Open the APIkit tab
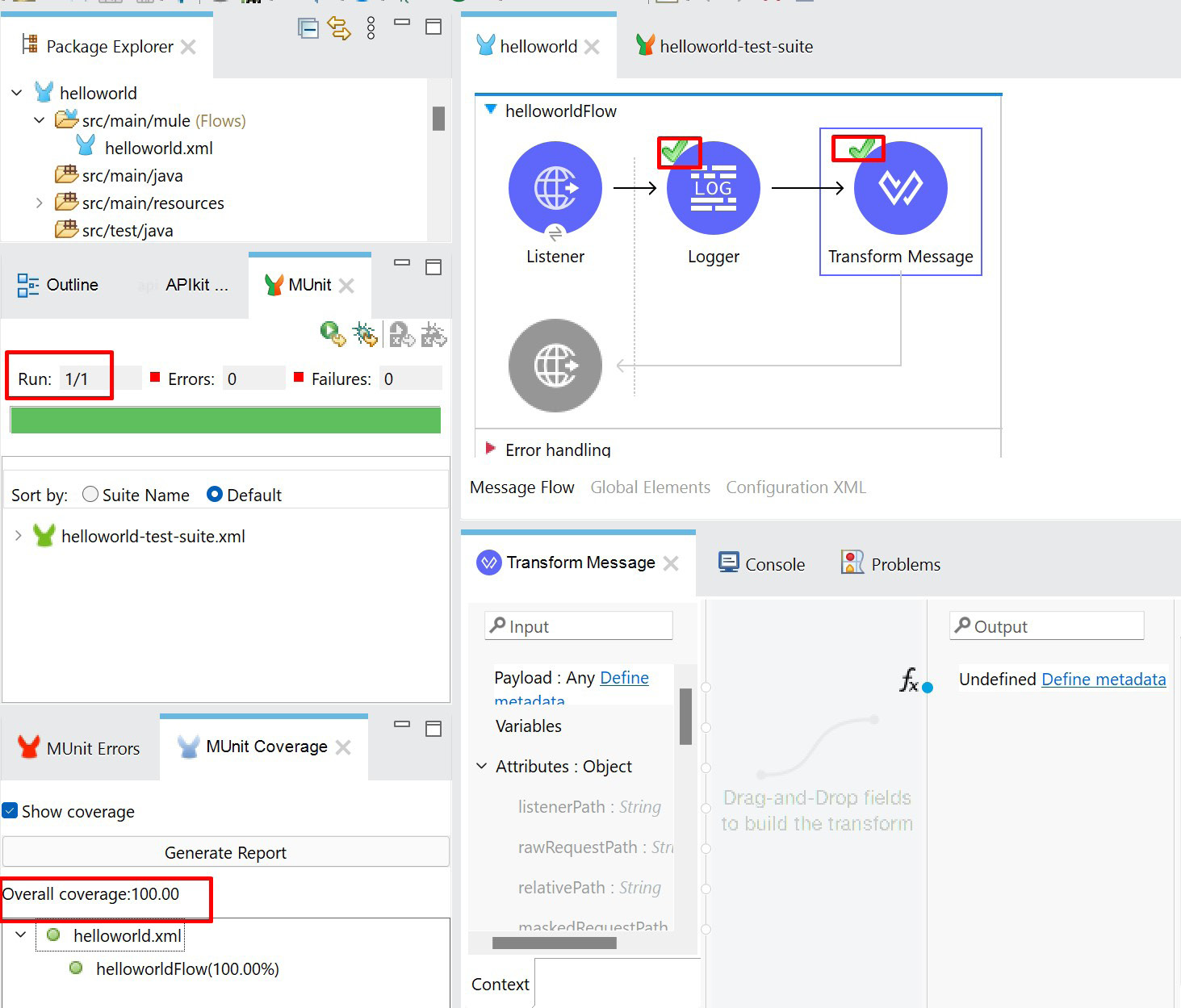Image resolution: width=1181 pixels, height=1008 pixels. tap(197, 285)
